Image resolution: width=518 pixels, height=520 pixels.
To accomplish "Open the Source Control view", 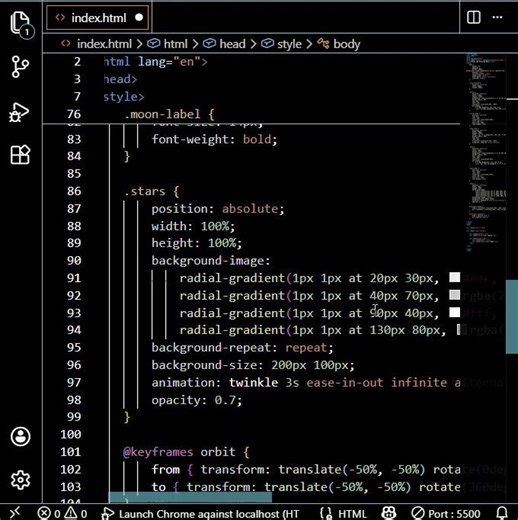I will pos(20,67).
